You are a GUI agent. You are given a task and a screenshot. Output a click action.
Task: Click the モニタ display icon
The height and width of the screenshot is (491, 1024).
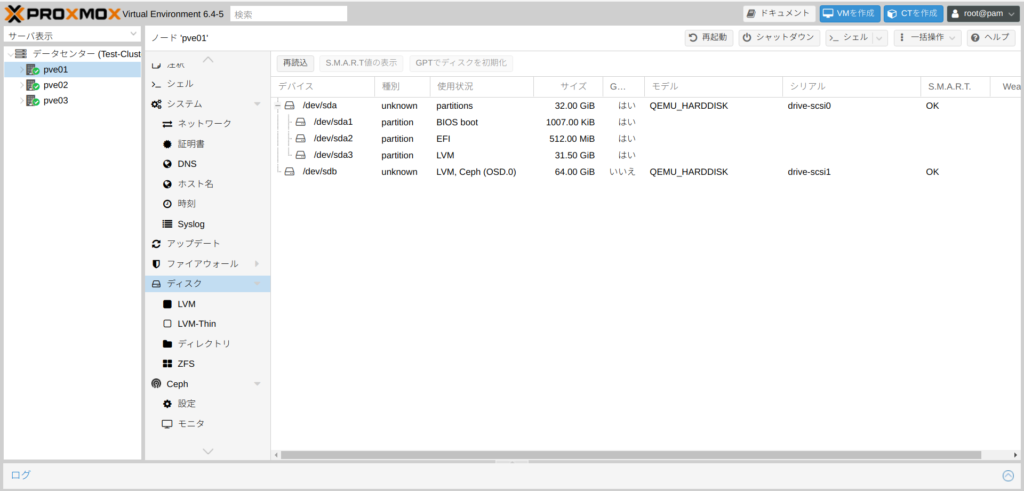tap(167, 424)
